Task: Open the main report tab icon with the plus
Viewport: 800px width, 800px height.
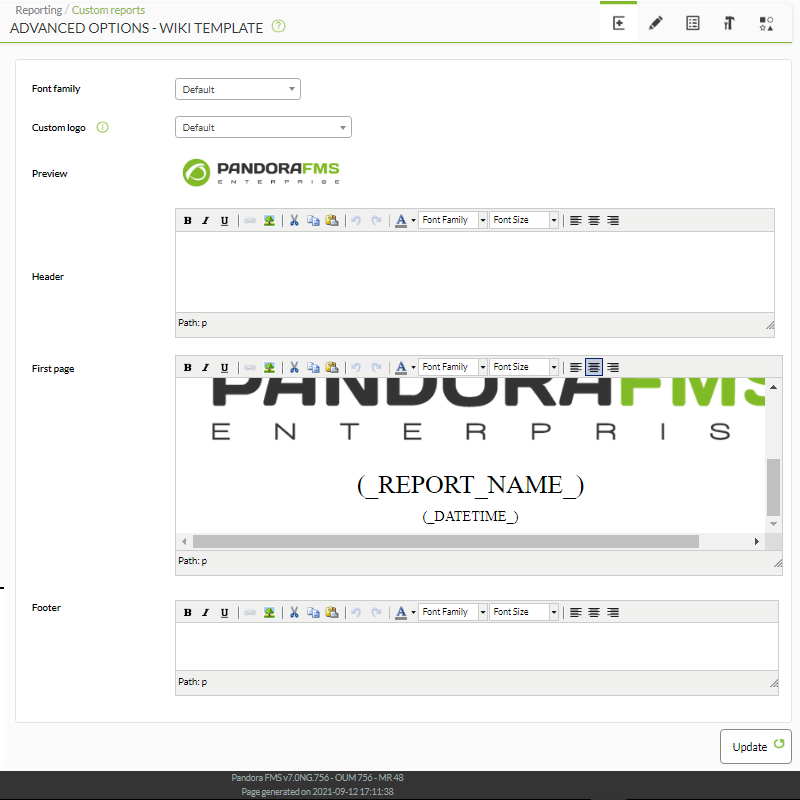Action: click(x=618, y=23)
